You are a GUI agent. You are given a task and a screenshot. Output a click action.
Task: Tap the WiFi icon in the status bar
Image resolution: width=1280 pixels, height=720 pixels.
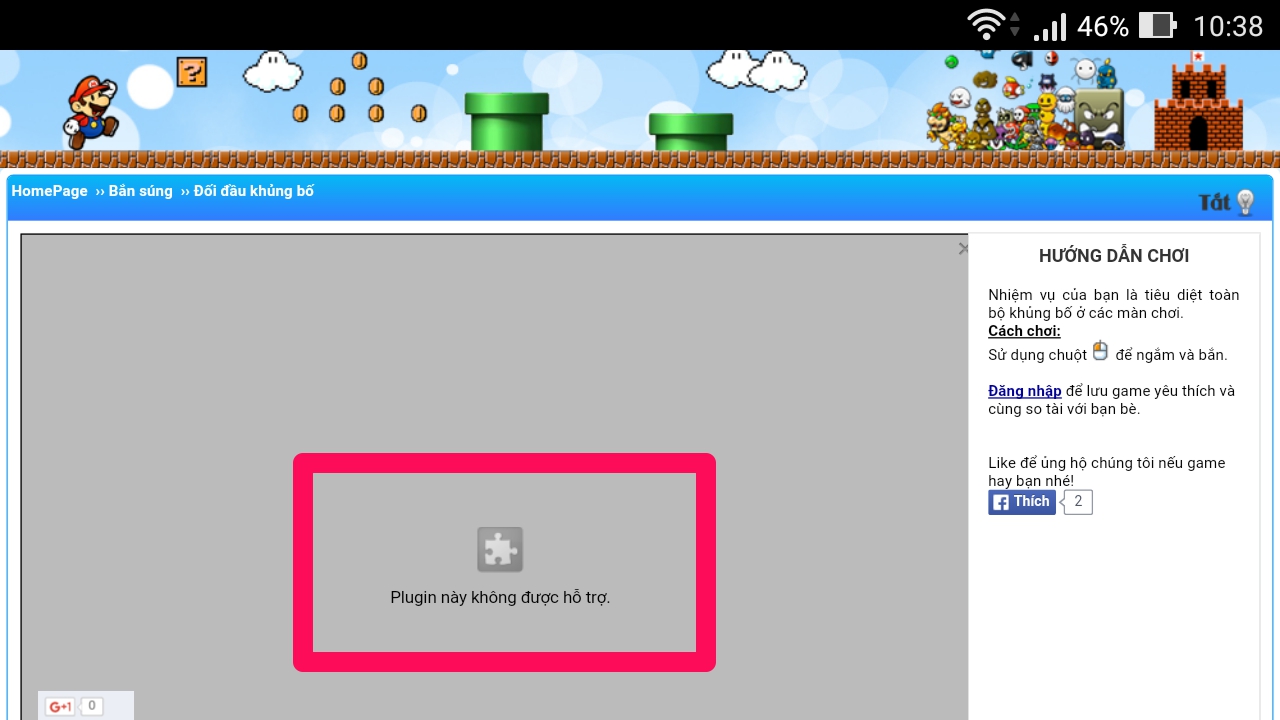pos(985,25)
